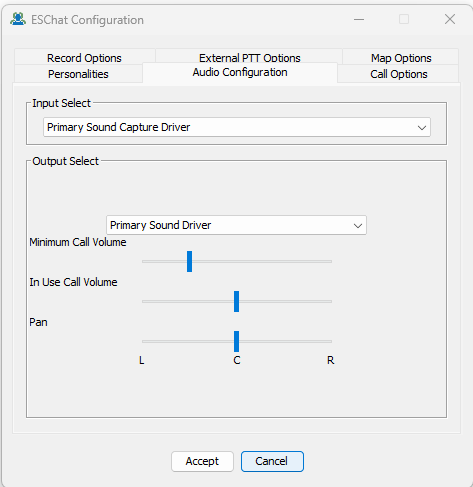Click the L label under Pan slider
This screenshot has height=487, width=473.
(x=142, y=360)
